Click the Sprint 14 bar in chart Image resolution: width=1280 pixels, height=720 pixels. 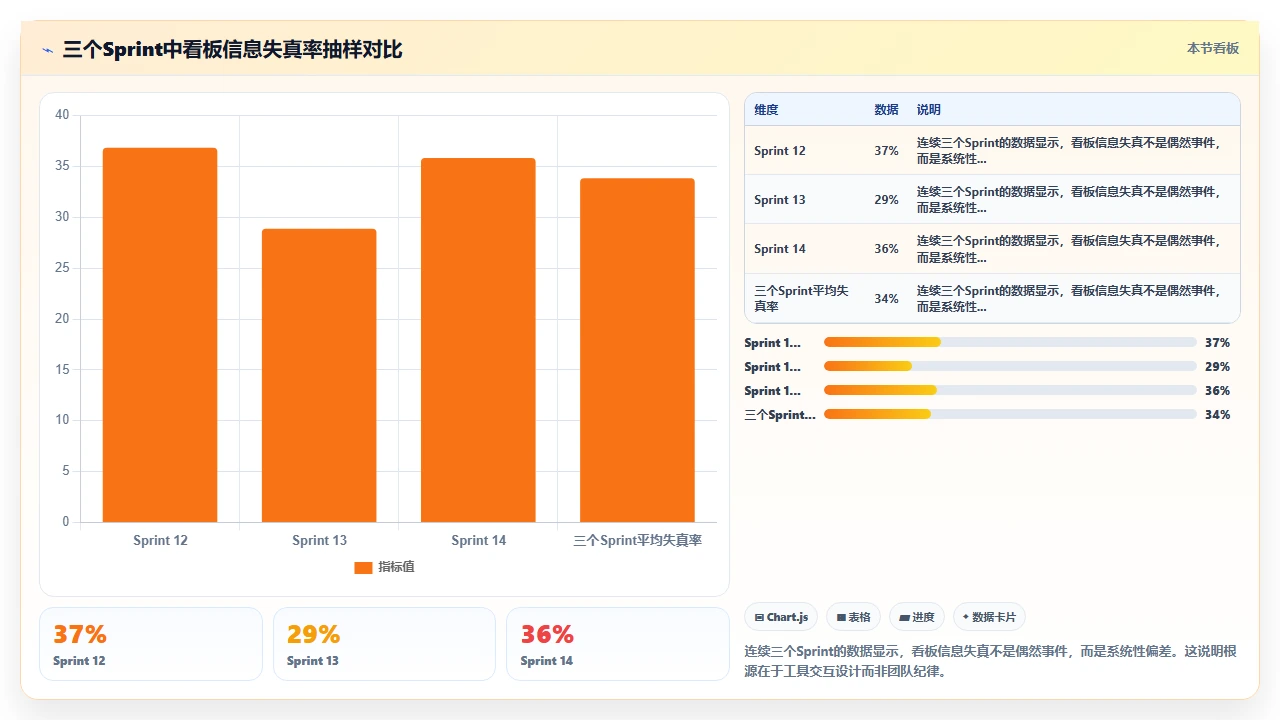(x=478, y=340)
